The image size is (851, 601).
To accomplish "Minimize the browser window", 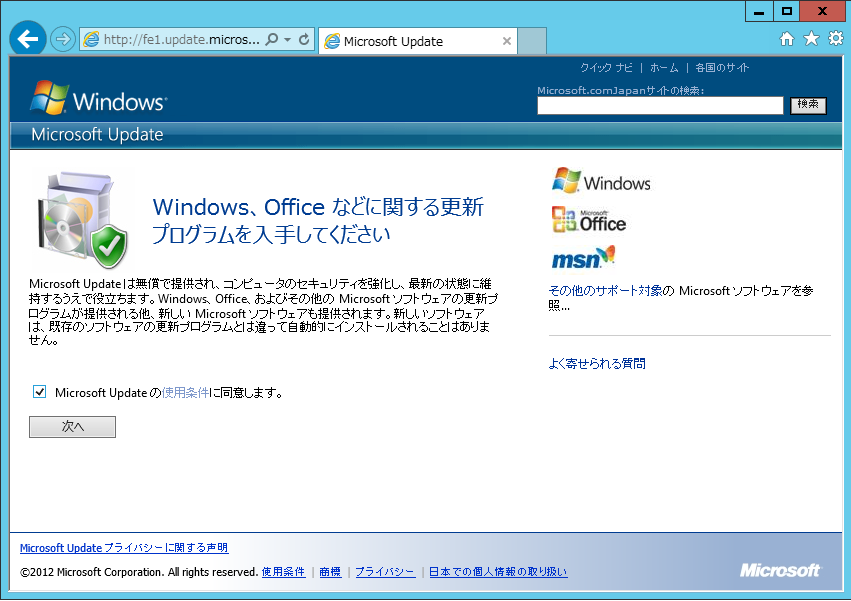I will (x=759, y=11).
